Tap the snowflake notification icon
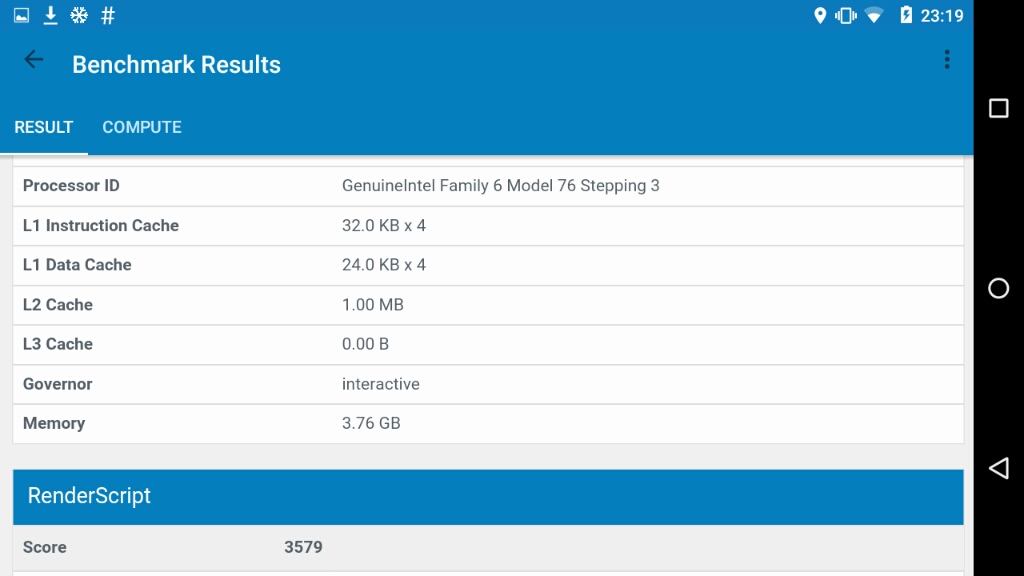This screenshot has height=576, width=1024. tap(79, 15)
